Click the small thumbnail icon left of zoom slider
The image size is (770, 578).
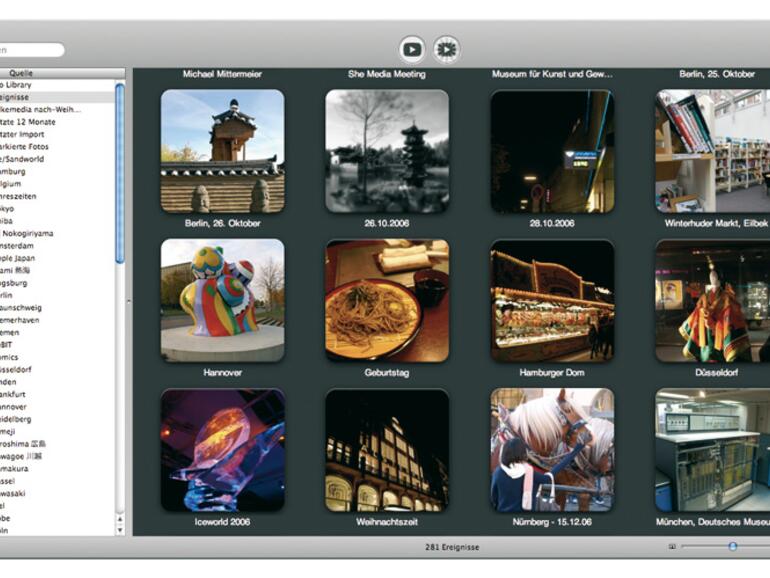[x=672, y=547]
